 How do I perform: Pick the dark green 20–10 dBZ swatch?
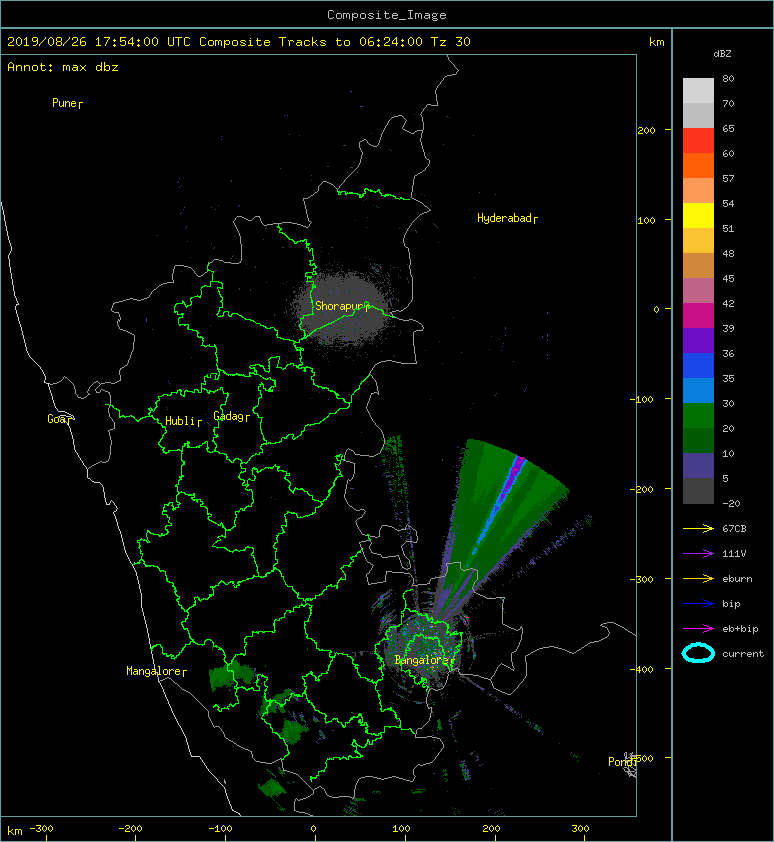698,441
